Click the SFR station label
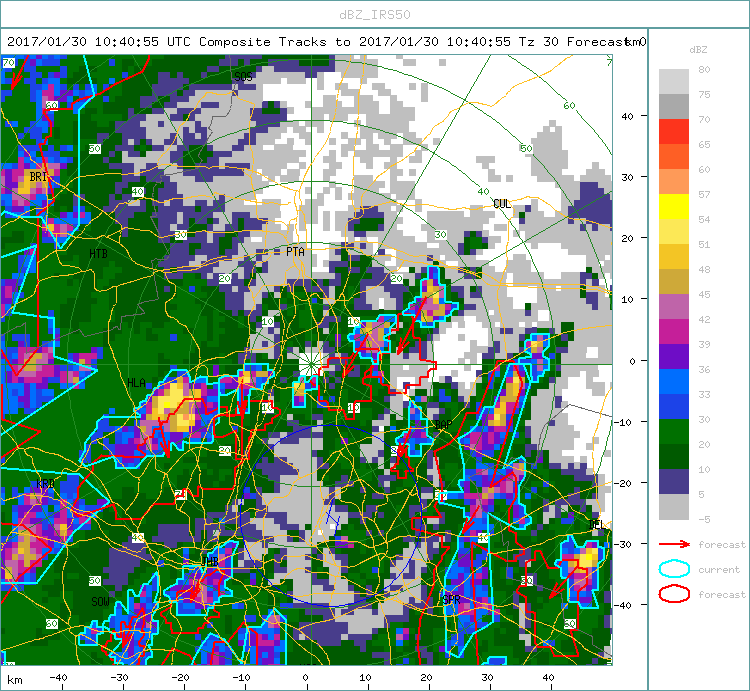The width and height of the screenshot is (750, 691). coord(452,599)
